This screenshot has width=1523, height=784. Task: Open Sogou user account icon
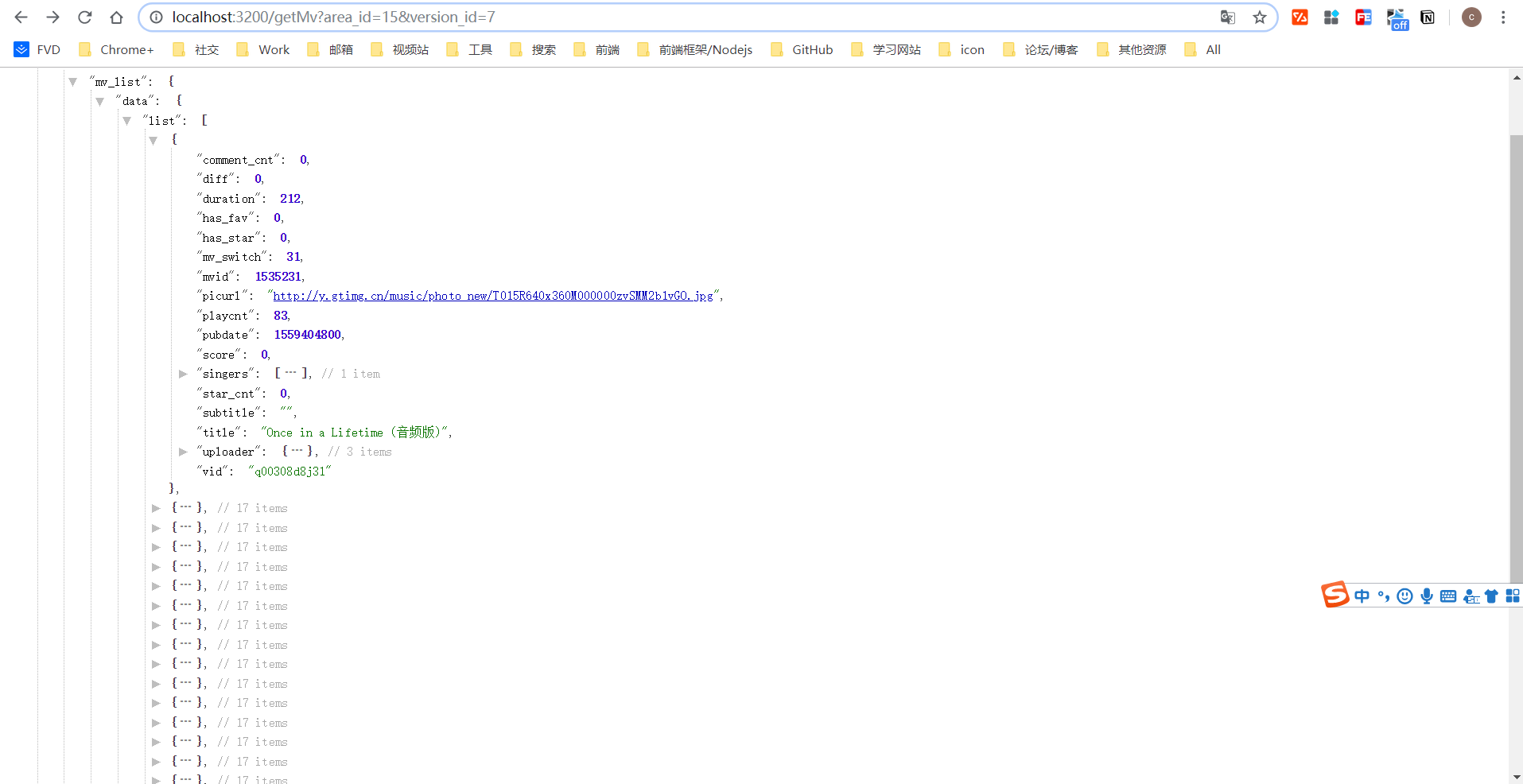(1471, 596)
